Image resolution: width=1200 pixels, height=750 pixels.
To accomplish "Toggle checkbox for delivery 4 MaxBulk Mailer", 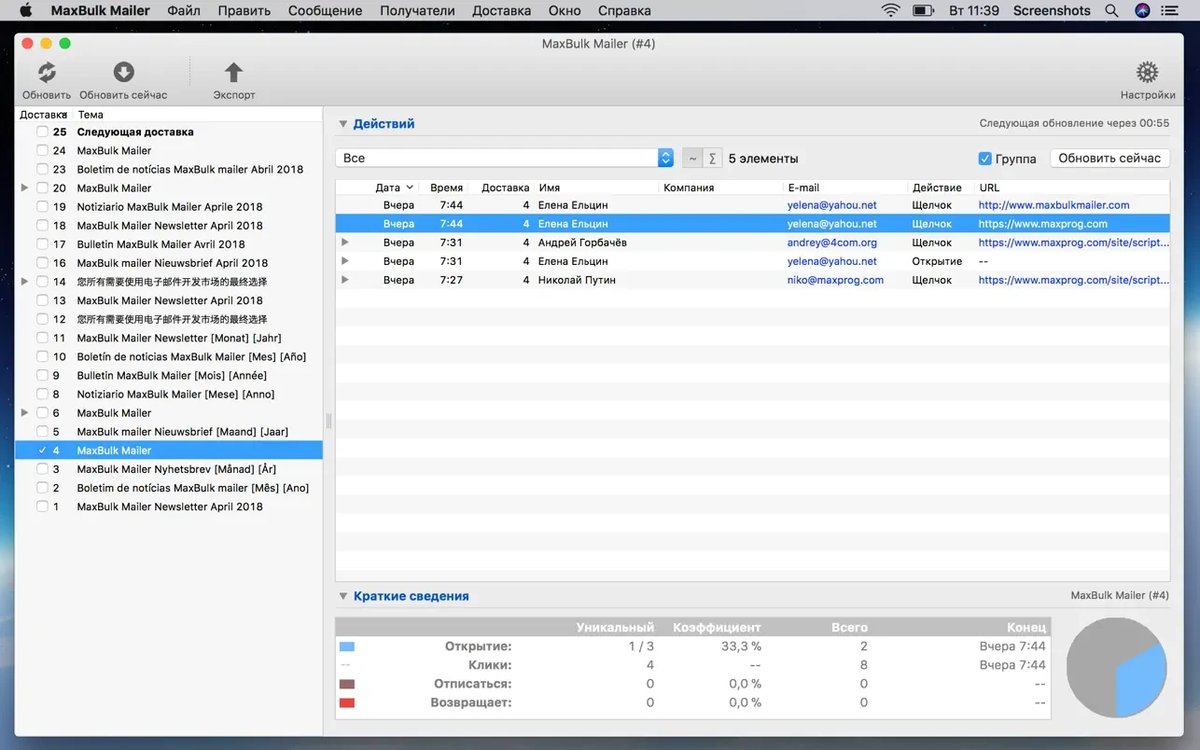I will [x=42, y=451].
